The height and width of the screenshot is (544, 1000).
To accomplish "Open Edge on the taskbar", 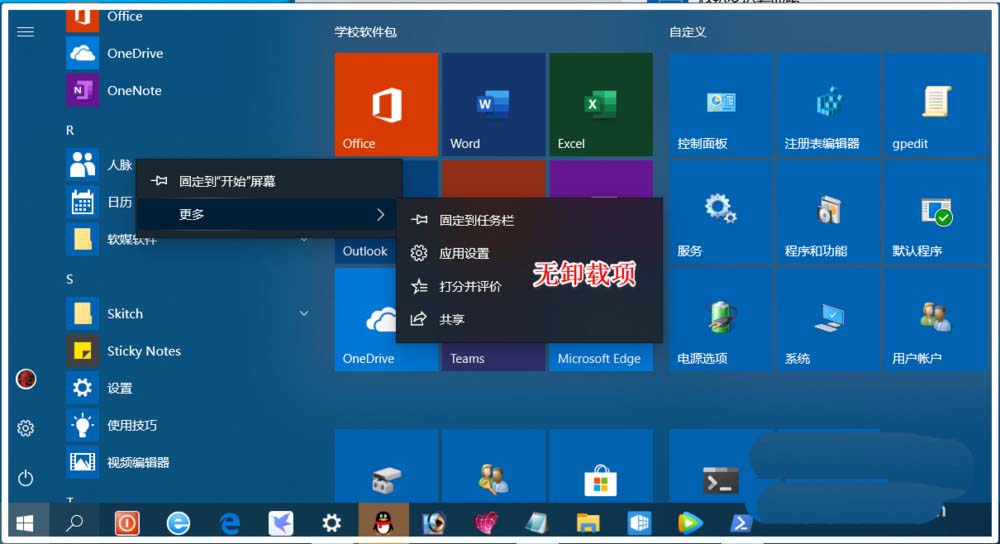I will click(230, 523).
